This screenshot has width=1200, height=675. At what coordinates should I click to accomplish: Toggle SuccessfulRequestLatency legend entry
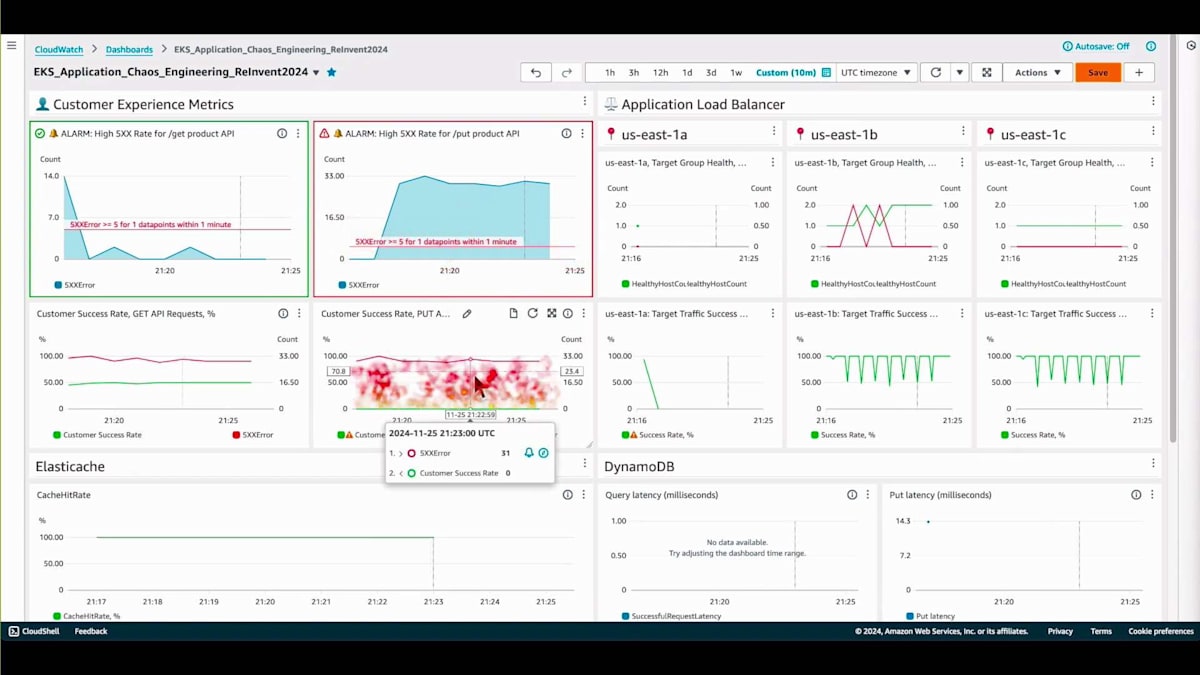[x=673, y=616]
